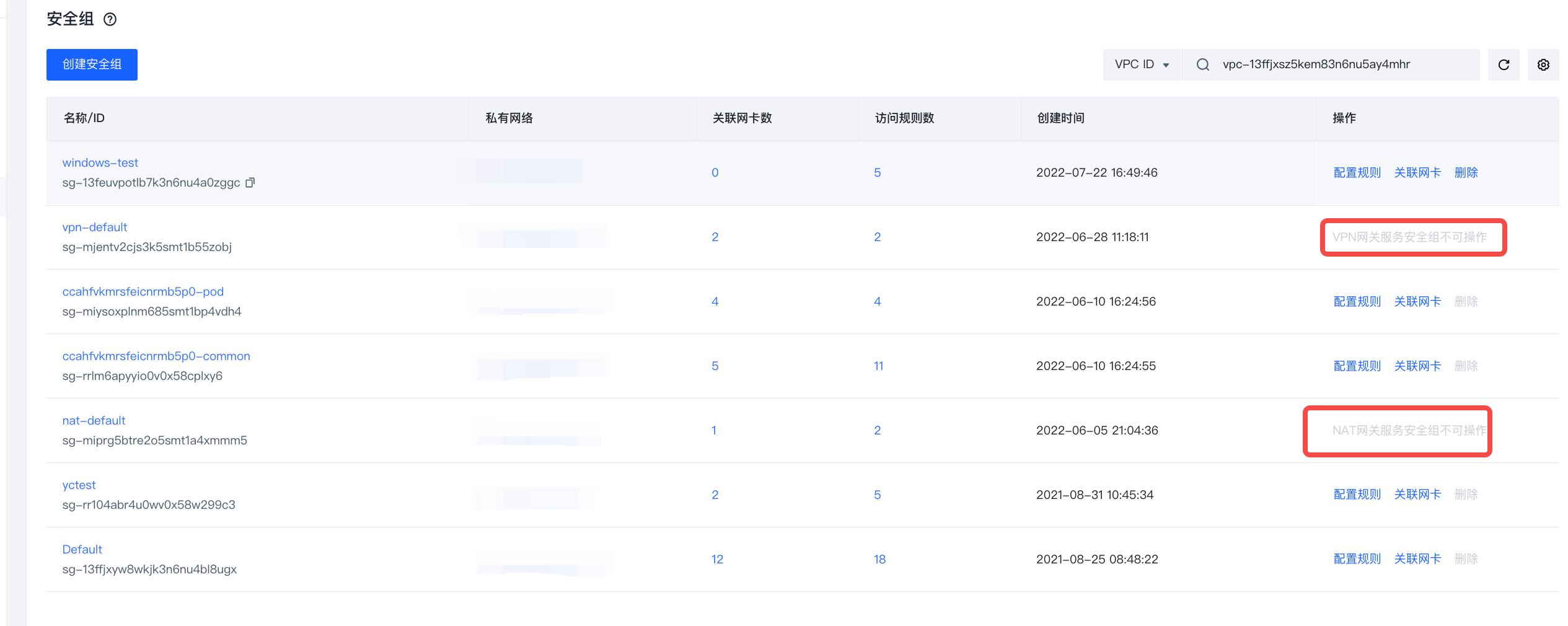Image resolution: width=1568 pixels, height=626 pixels.
Task: Click the search magnifier icon
Action: point(1202,64)
